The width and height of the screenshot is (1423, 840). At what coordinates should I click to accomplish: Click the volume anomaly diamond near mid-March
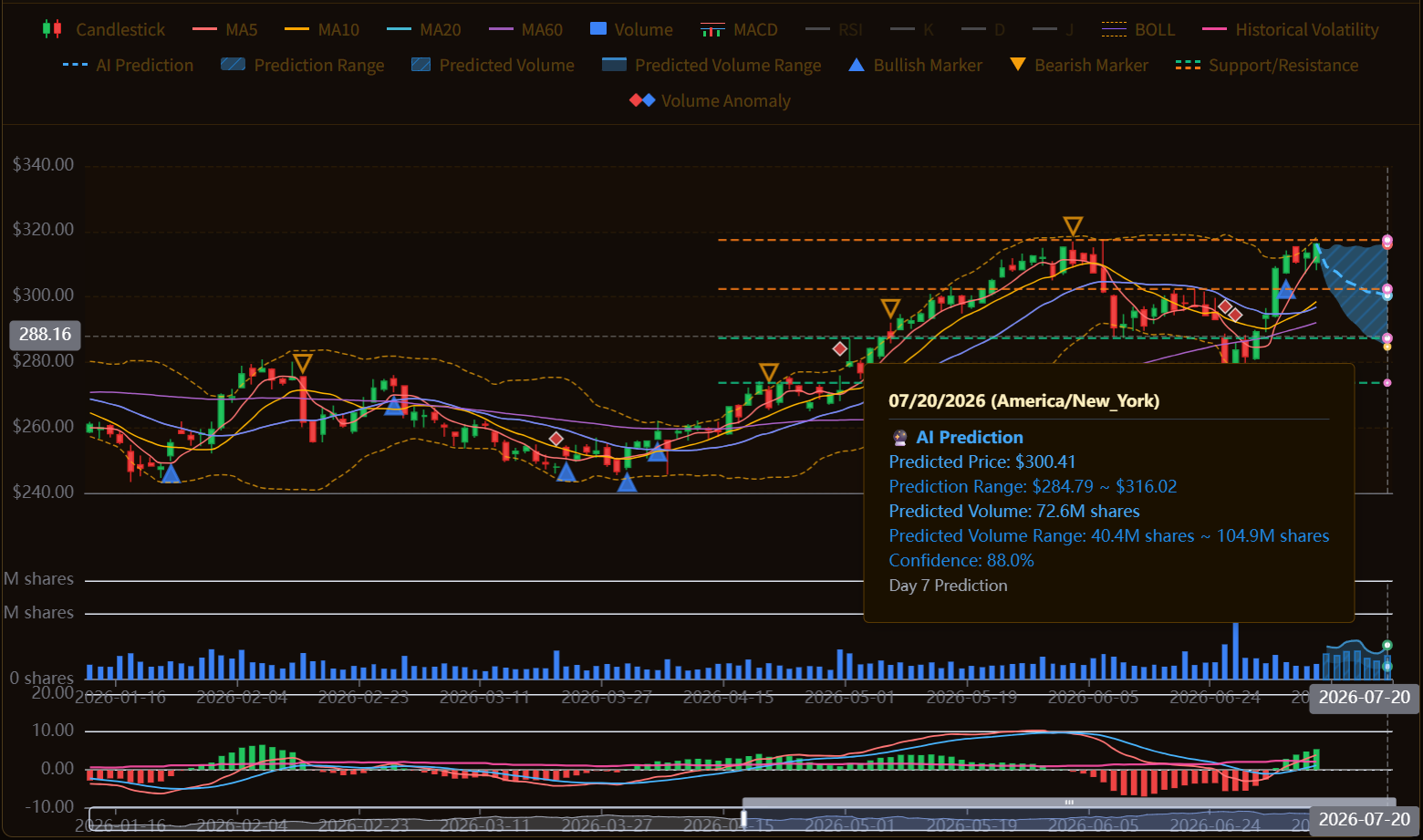556,439
